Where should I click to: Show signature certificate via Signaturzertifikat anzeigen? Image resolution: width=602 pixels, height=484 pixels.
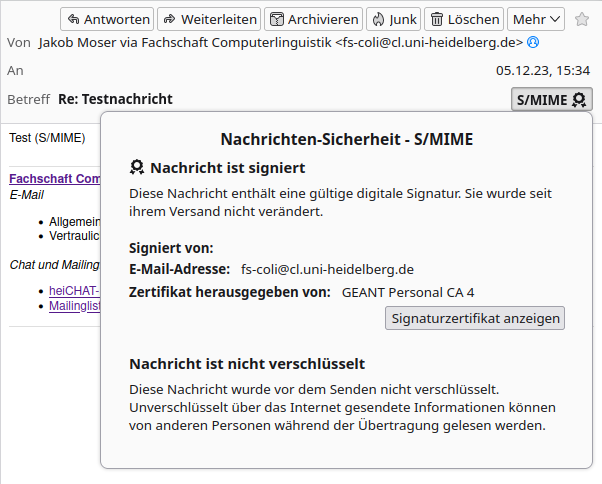point(475,318)
